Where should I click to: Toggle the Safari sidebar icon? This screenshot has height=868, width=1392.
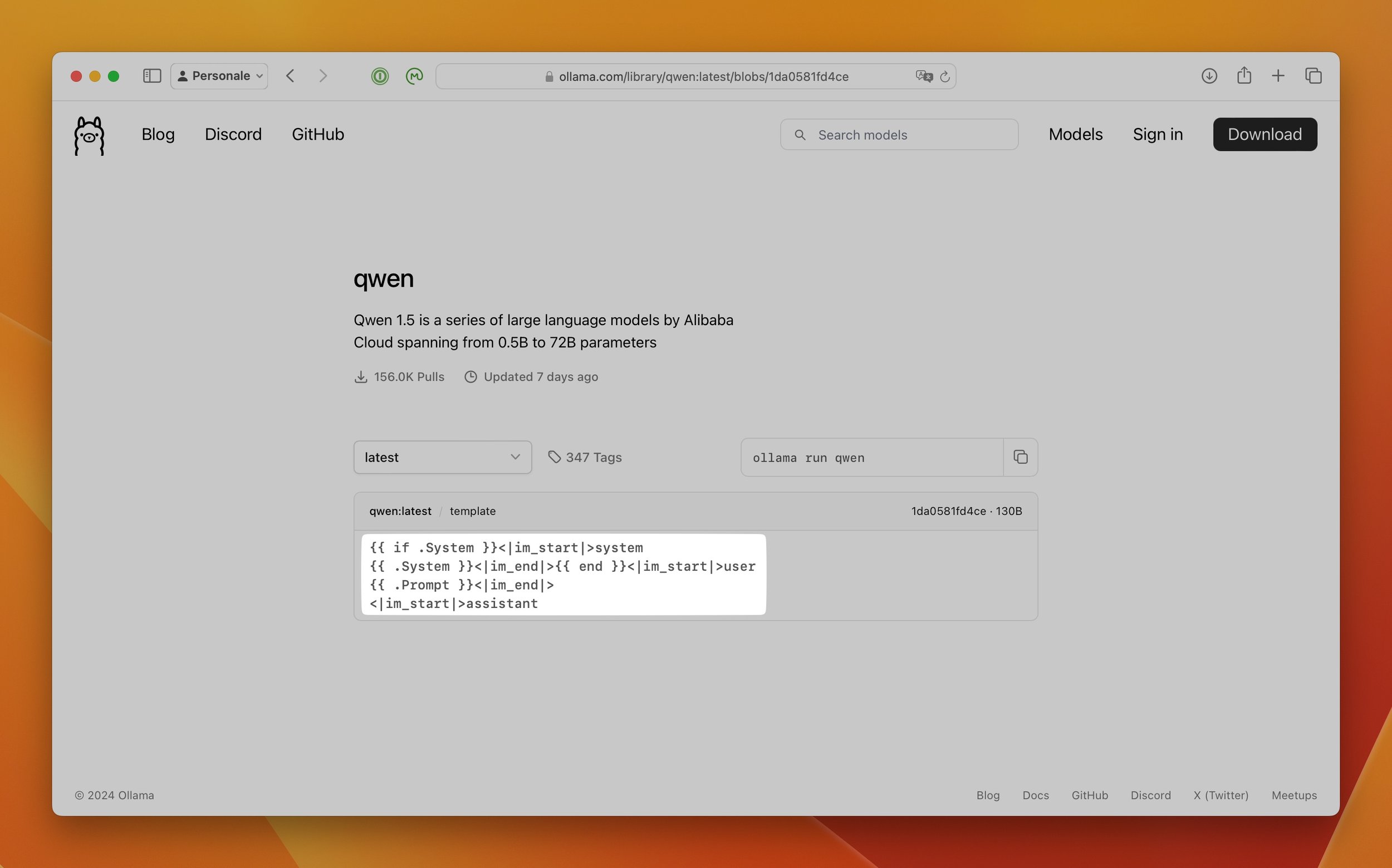pyautogui.click(x=151, y=76)
